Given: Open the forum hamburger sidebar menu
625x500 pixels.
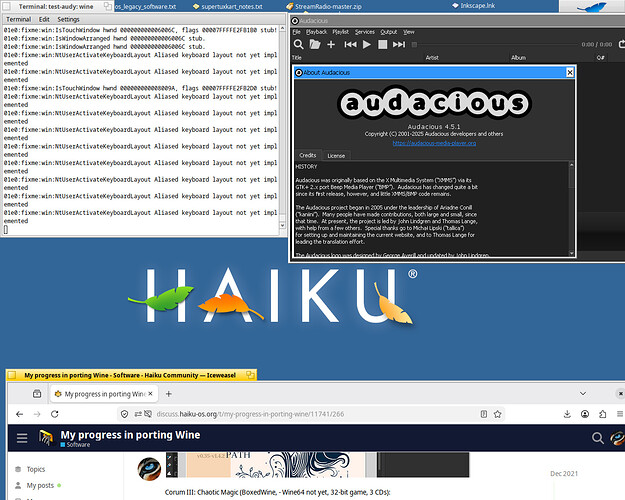Looking at the screenshot, I should (22, 438).
